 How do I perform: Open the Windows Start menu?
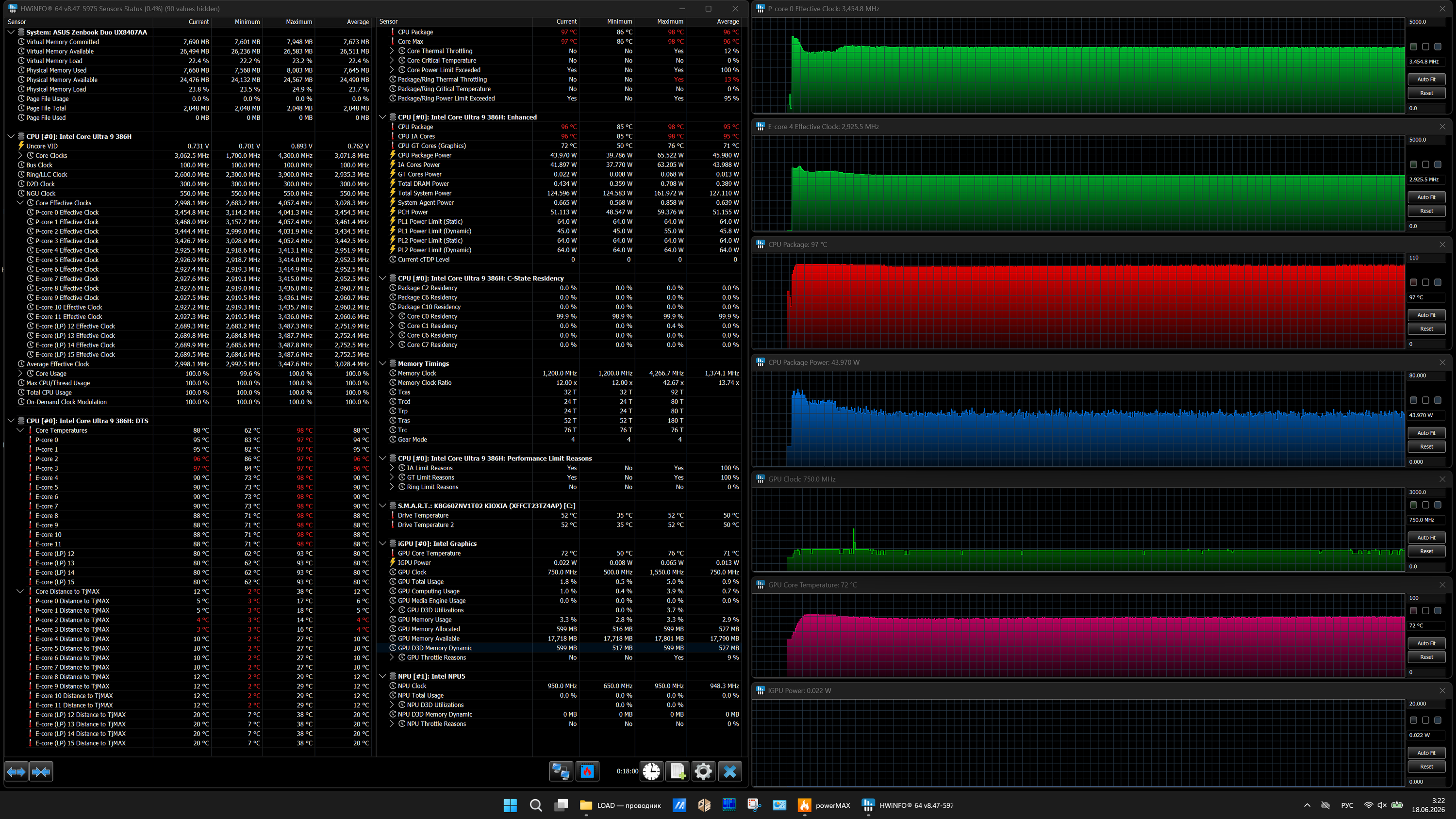(510, 805)
